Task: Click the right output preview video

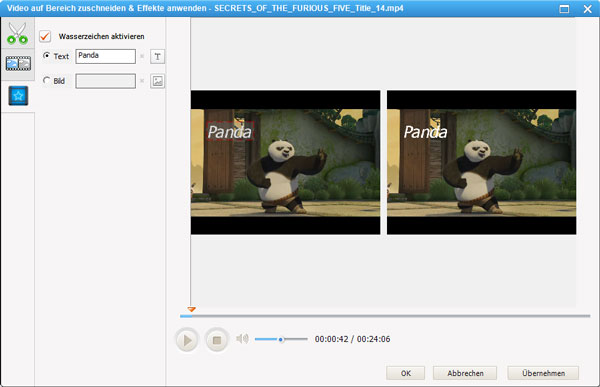Action: click(x=481, y=163)
